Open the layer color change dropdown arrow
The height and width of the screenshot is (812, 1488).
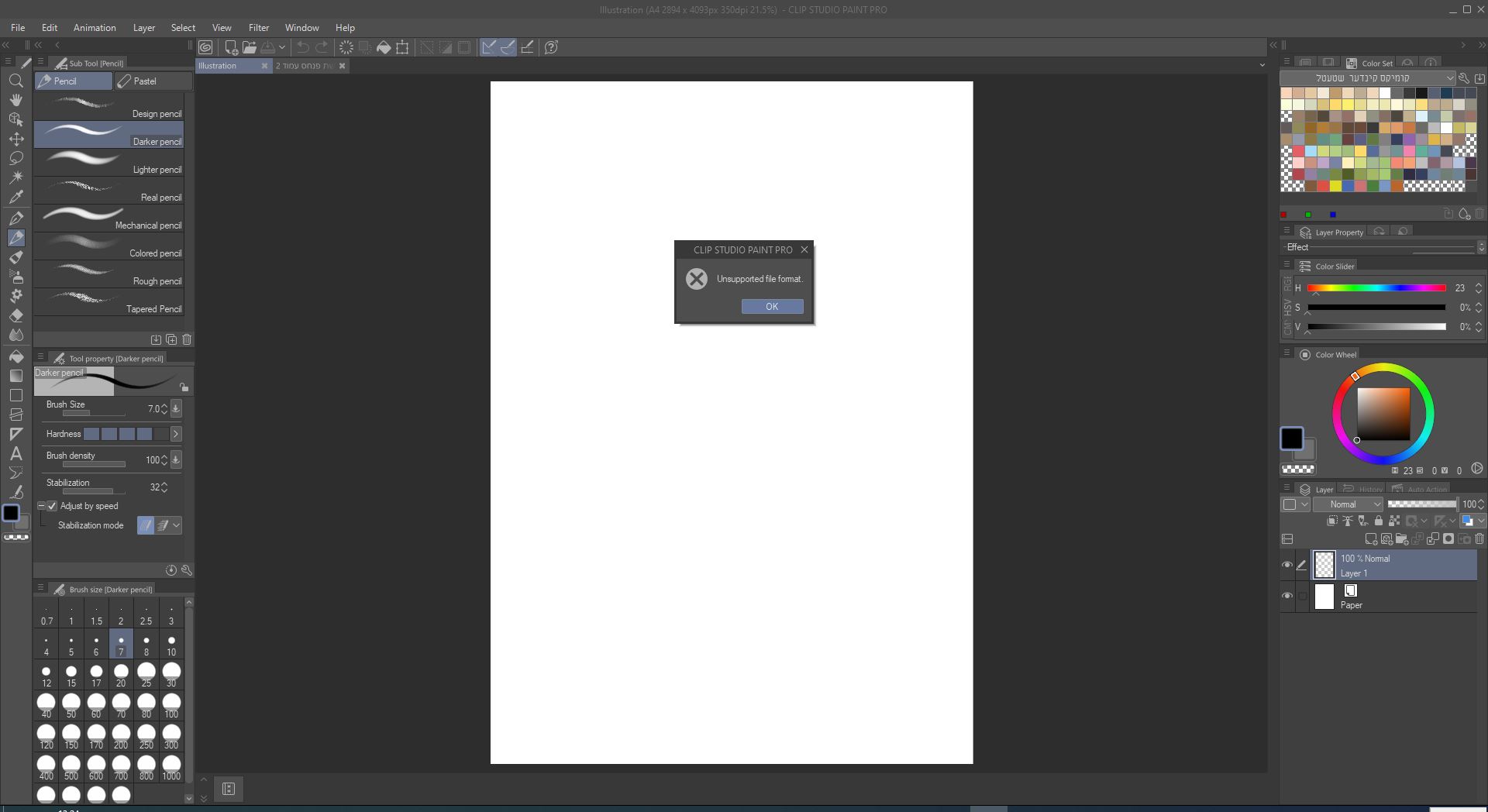1482,521
